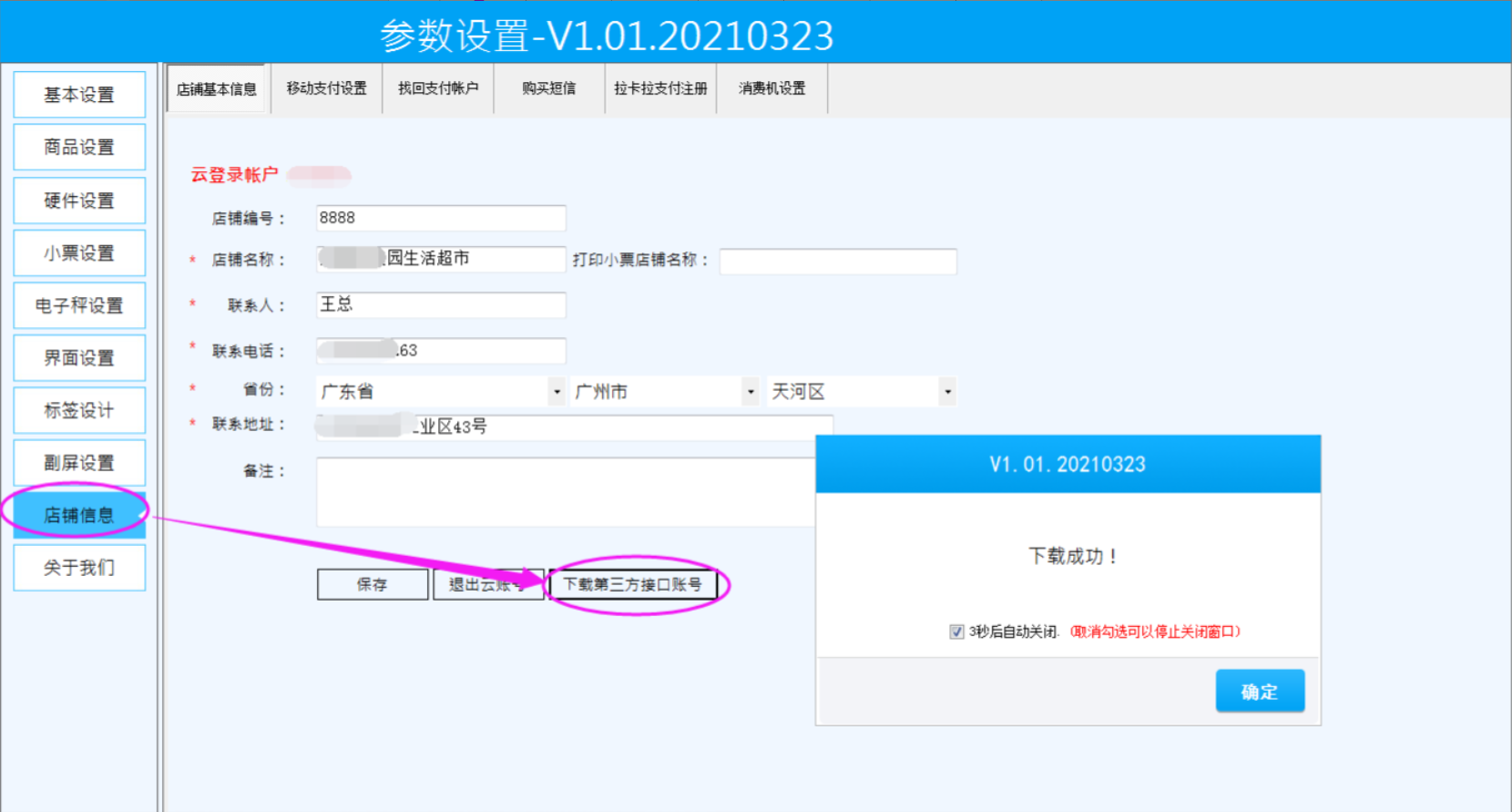Open 基本设置 in the sidebar
The height and width of the screenshot is (812, 1512).
[79, 95]
